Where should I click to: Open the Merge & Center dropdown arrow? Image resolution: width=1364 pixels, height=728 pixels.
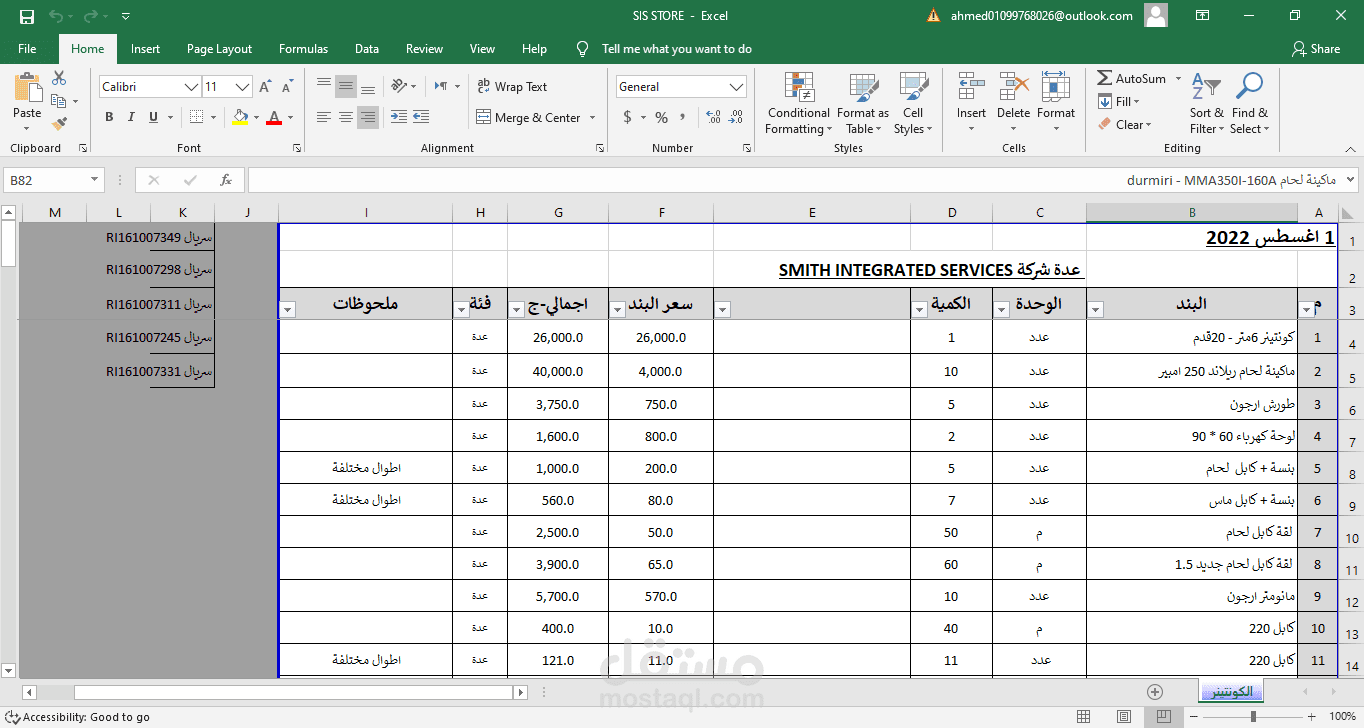(592, 118)
